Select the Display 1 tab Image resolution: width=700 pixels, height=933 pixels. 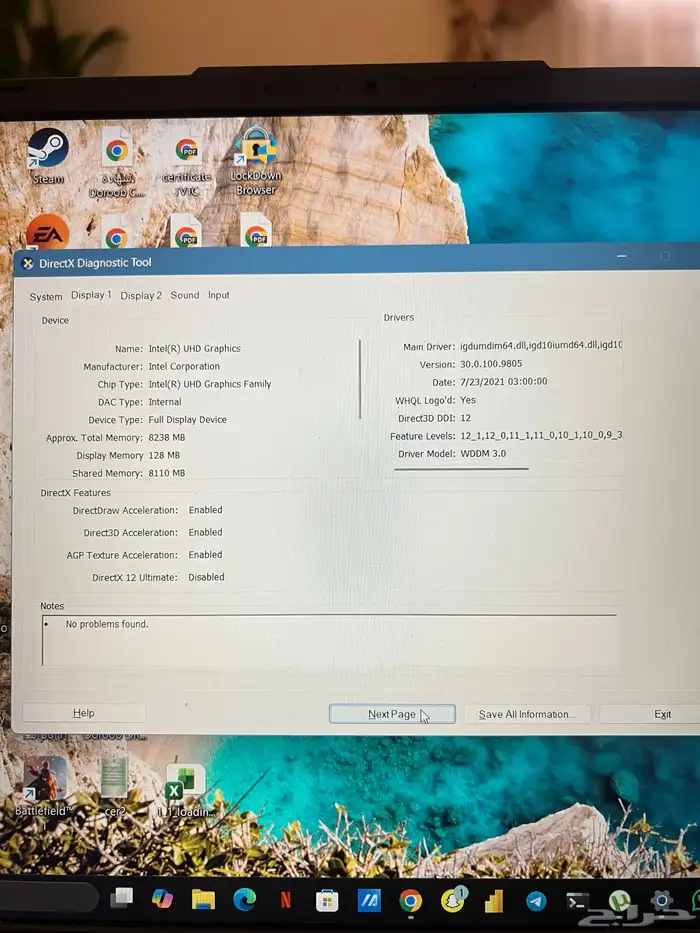(91, 295)
